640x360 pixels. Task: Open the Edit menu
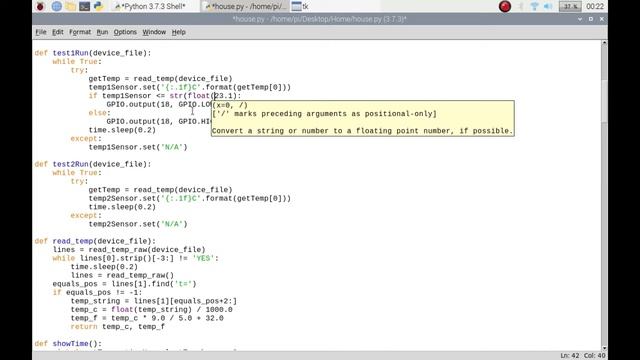(58, 32)
